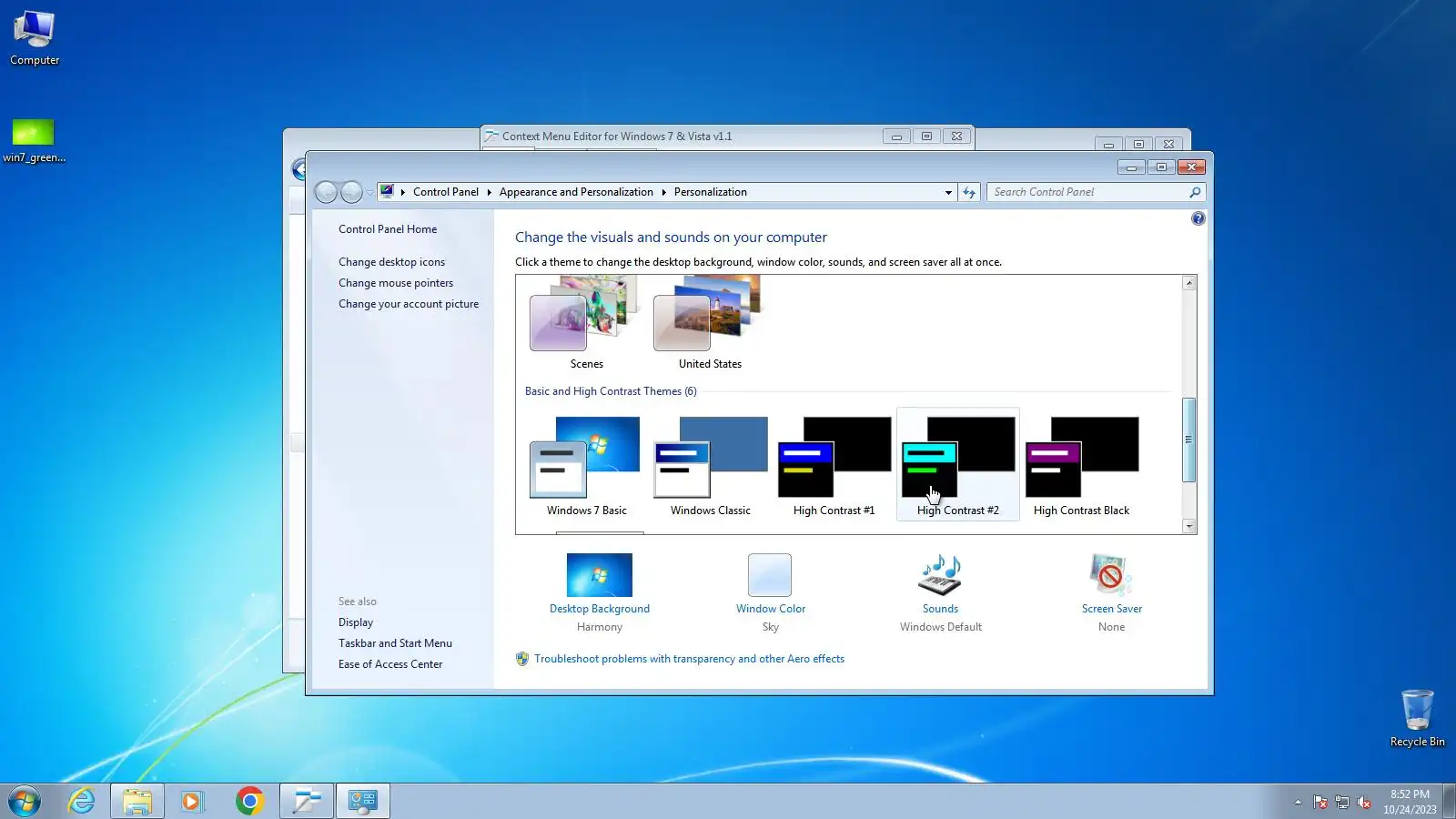Open Ease of Access Center link
This screenshot has width=1456, height=819.
point(390,664)
